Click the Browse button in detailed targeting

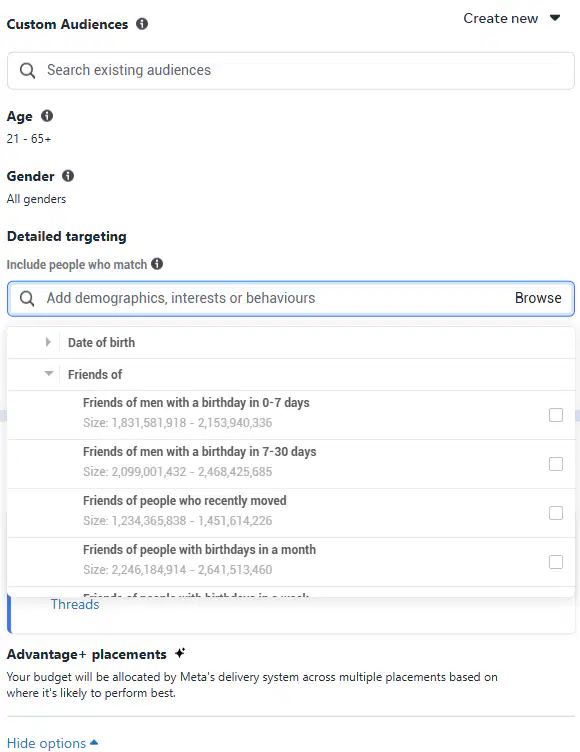538,298
